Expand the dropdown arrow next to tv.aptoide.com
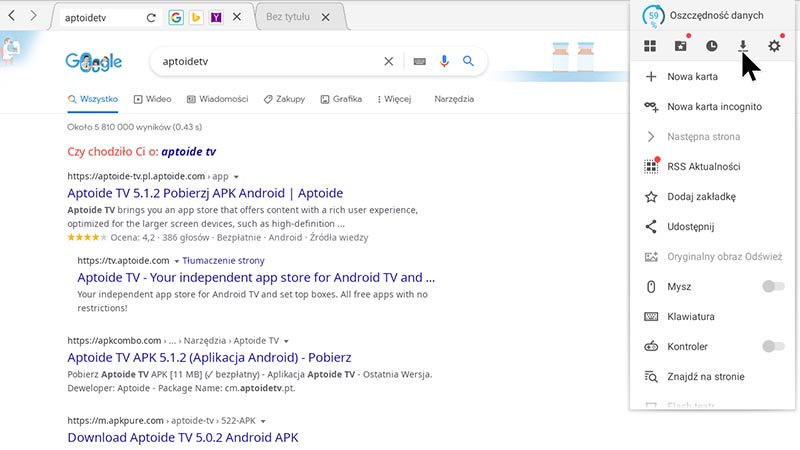Screen dimensions: 800x450 177,261
